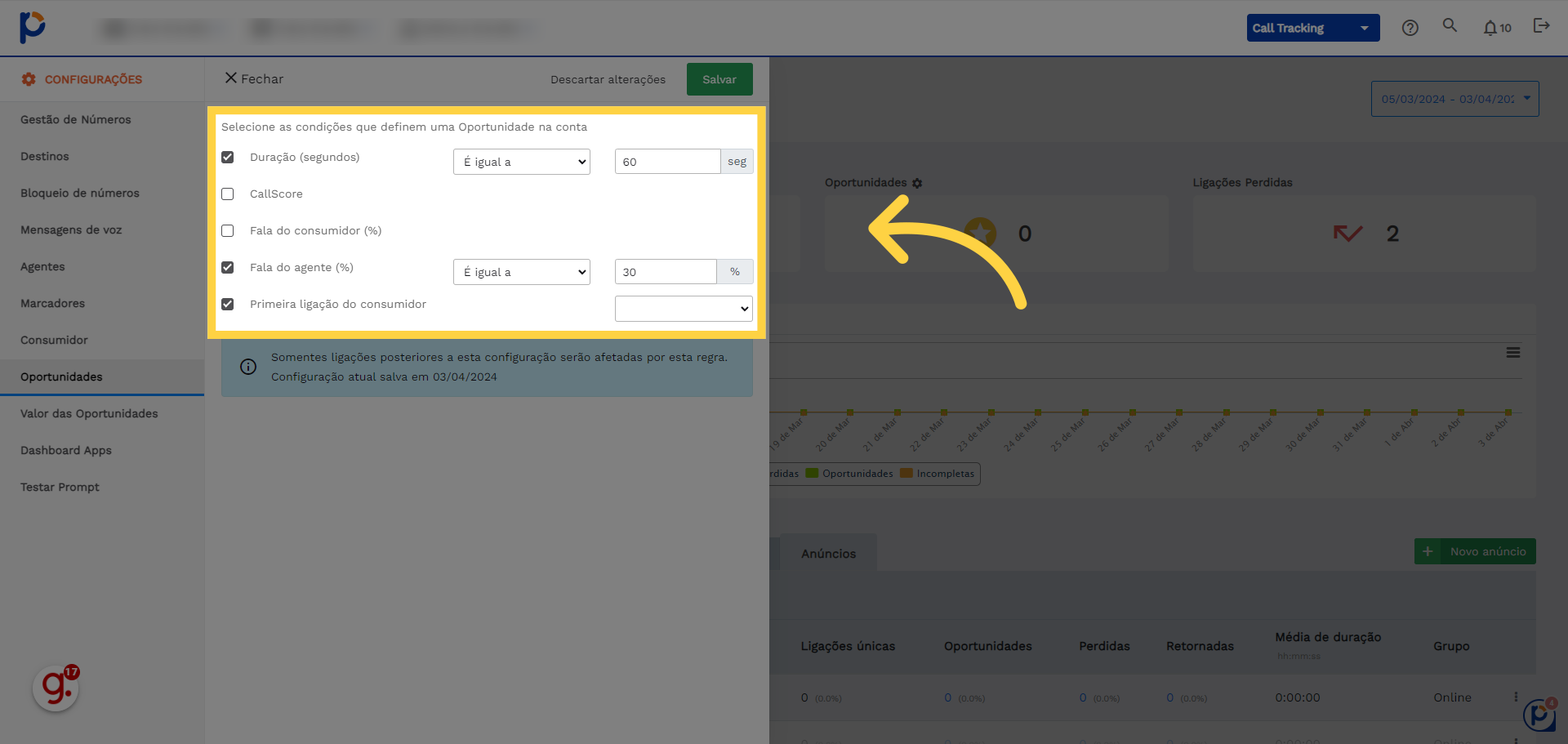Open the help question mark icon

click(x=1410, y=28)
